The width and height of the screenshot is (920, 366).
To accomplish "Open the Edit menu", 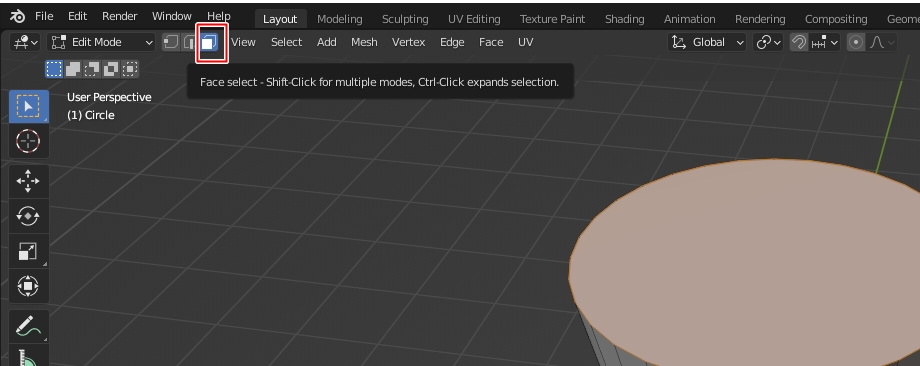I will [x=77, y=16].
